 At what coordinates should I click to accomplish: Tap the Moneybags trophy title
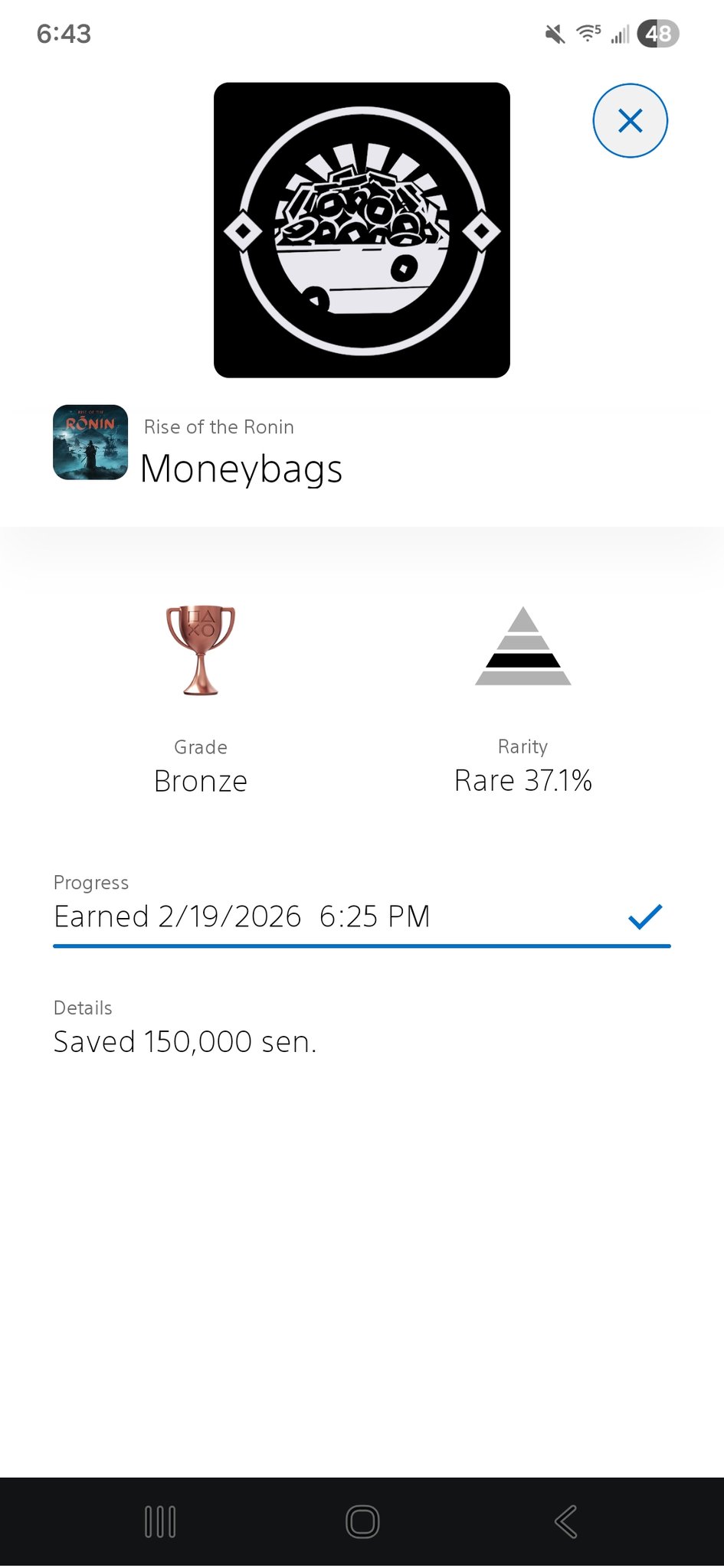click(x=241, y=469)
